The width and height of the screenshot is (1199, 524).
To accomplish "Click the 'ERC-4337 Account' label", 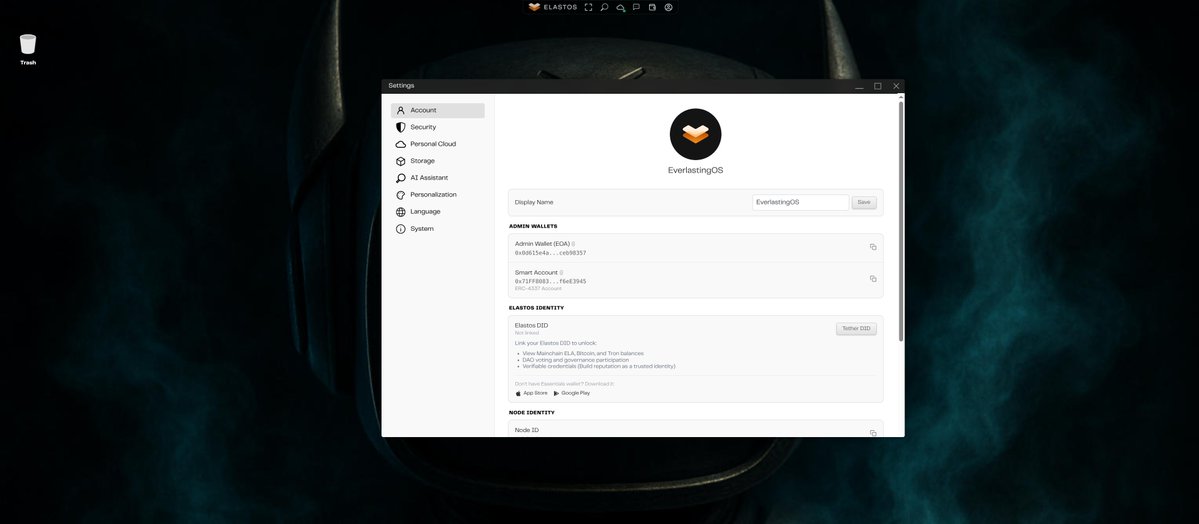I will [x=538, y=289].
